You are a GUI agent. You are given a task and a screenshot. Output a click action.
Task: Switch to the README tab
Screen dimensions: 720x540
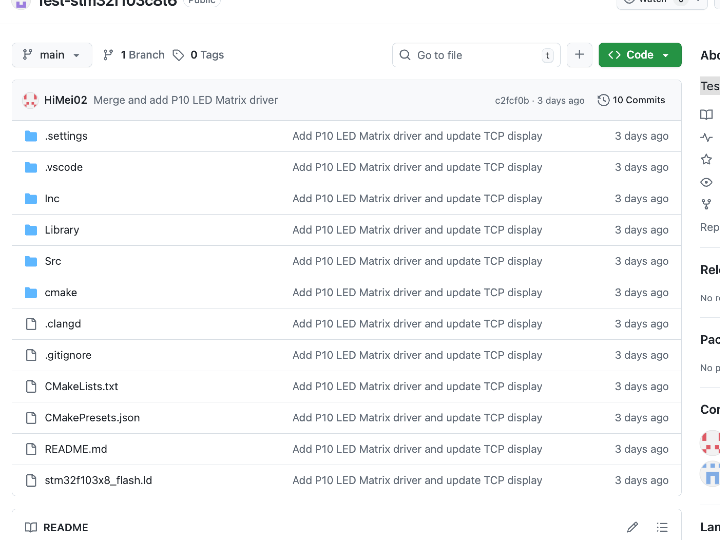tap(57, 527)
